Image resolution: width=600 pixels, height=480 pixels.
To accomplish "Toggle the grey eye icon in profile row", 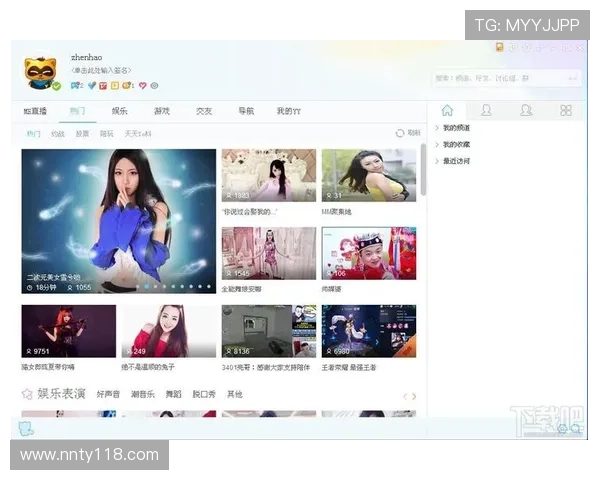I will [154, 86].
